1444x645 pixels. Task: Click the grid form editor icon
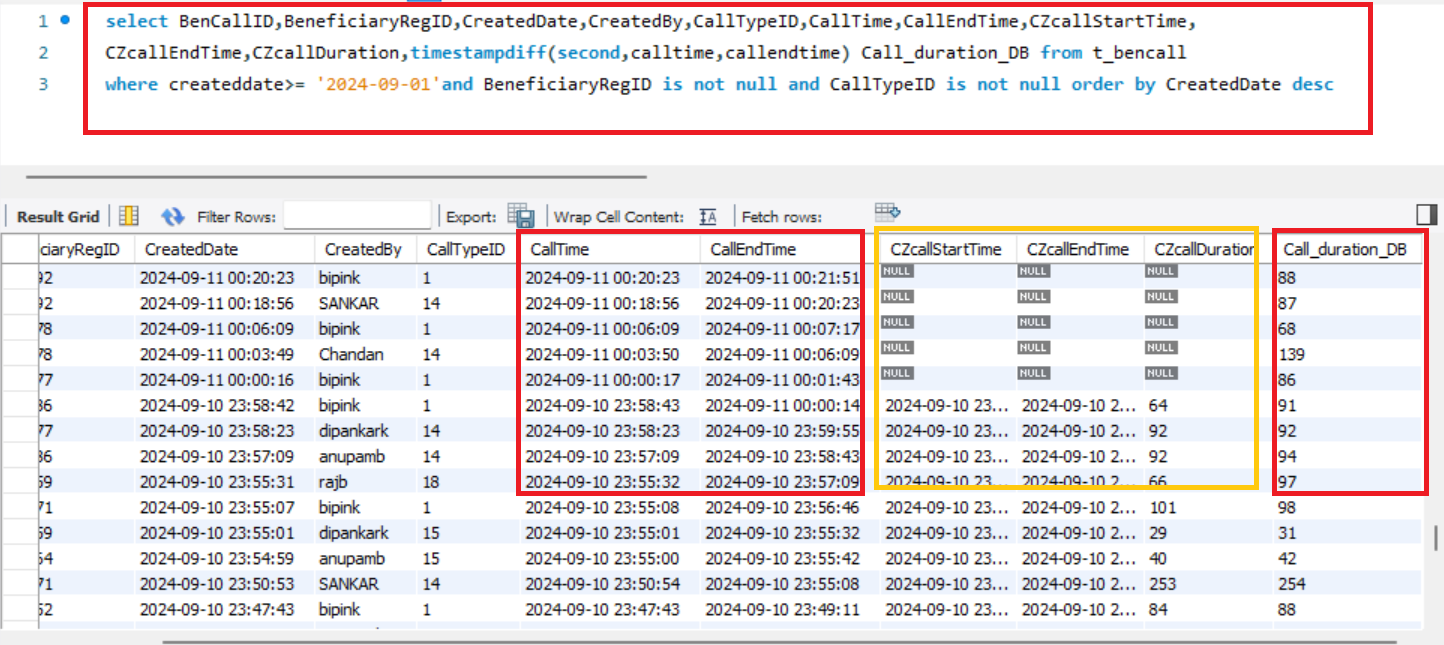[x=128, y=216]
